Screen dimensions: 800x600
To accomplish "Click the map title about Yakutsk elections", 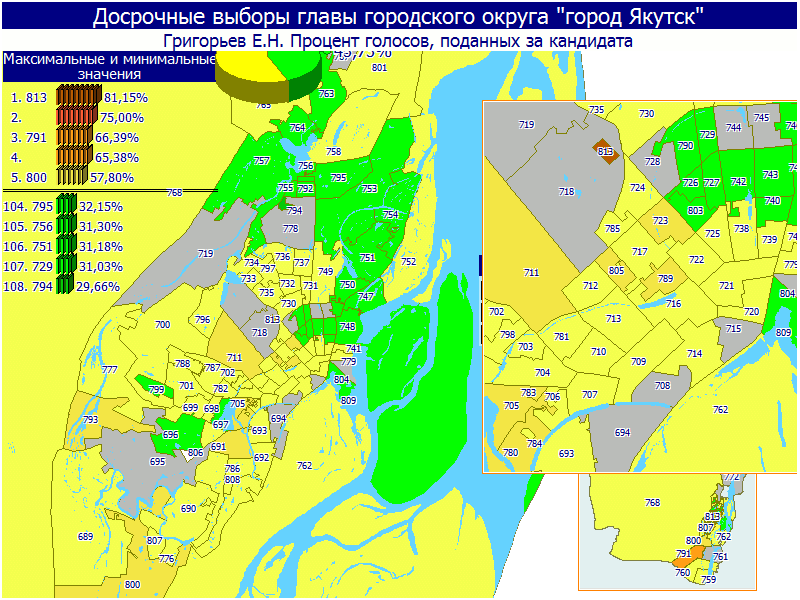I will click(x=399, y=16).
